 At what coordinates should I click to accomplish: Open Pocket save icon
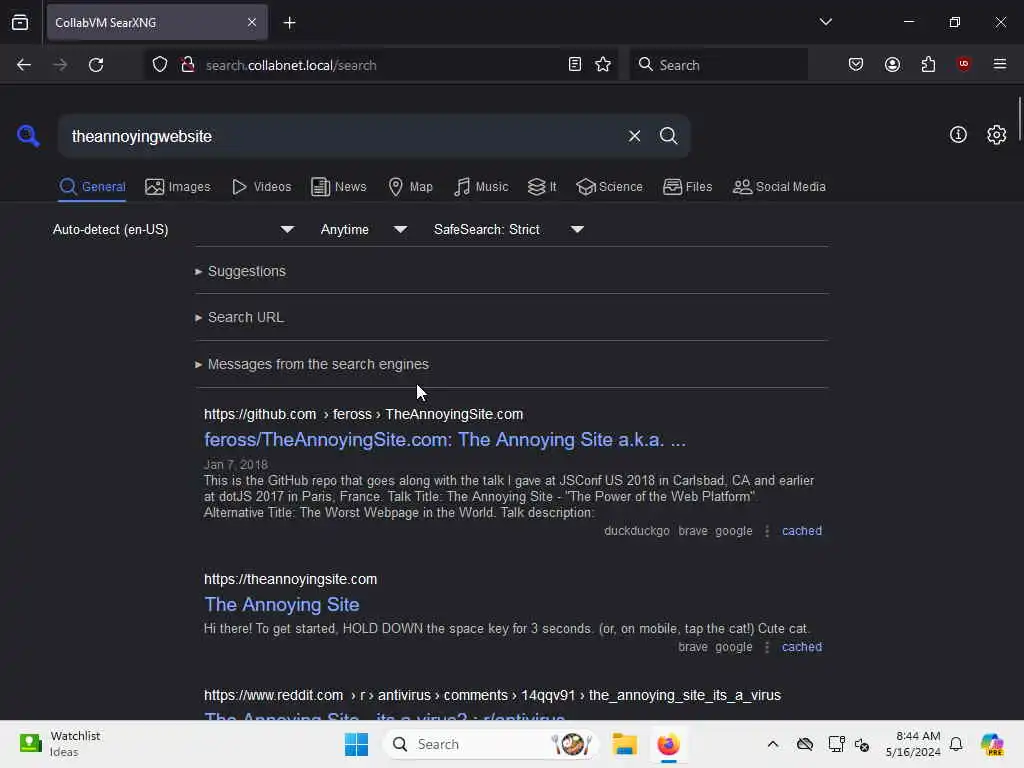point(856,65)
